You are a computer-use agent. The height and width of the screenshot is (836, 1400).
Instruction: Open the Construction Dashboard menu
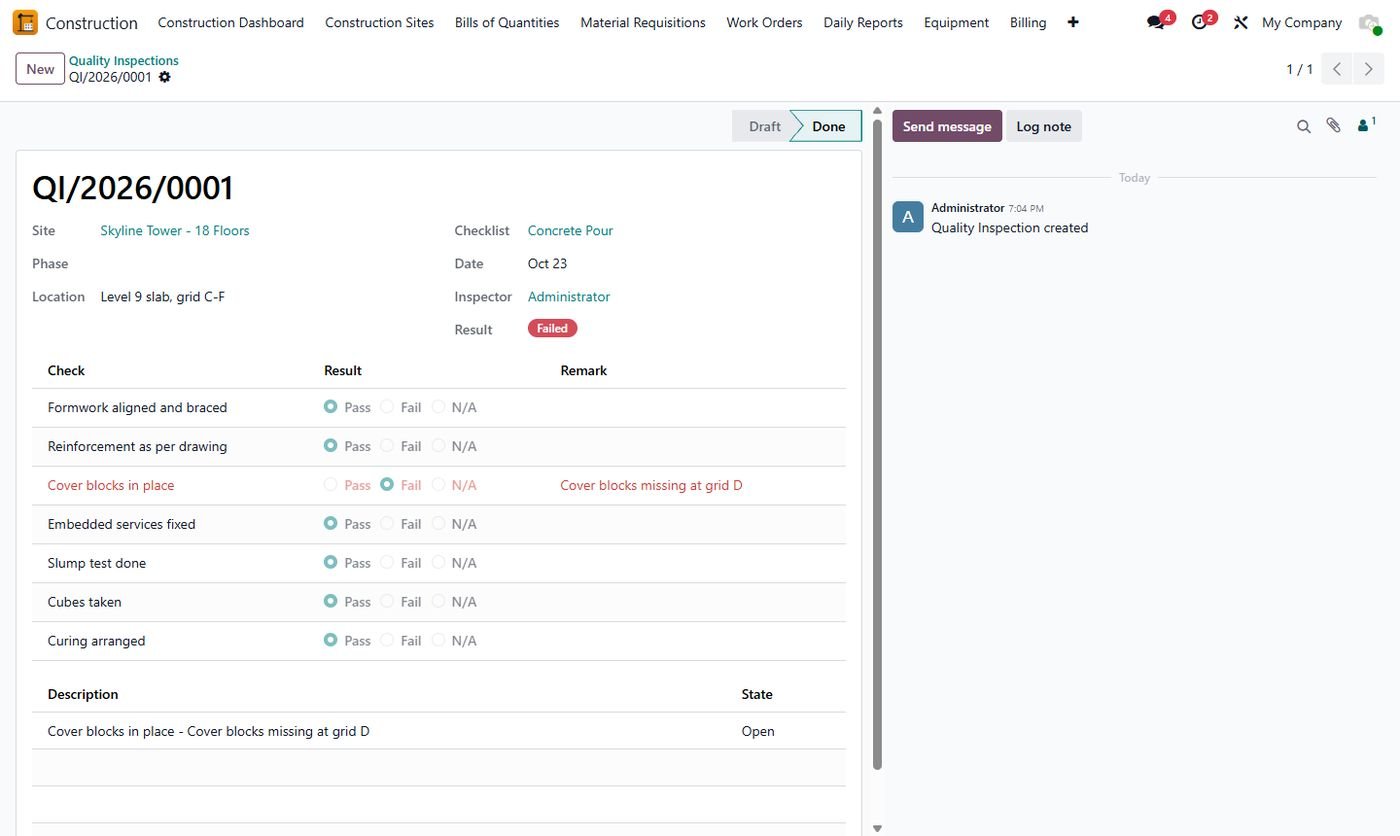pos(231,22)
